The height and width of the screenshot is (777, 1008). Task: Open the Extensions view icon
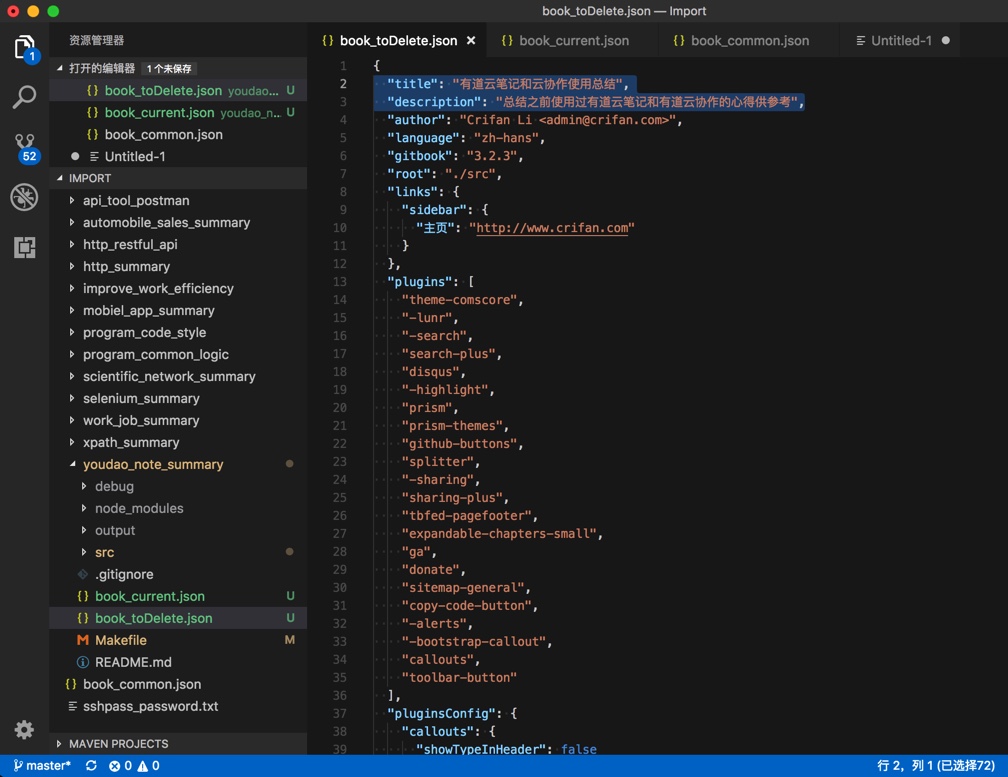[x=24, y=247]
